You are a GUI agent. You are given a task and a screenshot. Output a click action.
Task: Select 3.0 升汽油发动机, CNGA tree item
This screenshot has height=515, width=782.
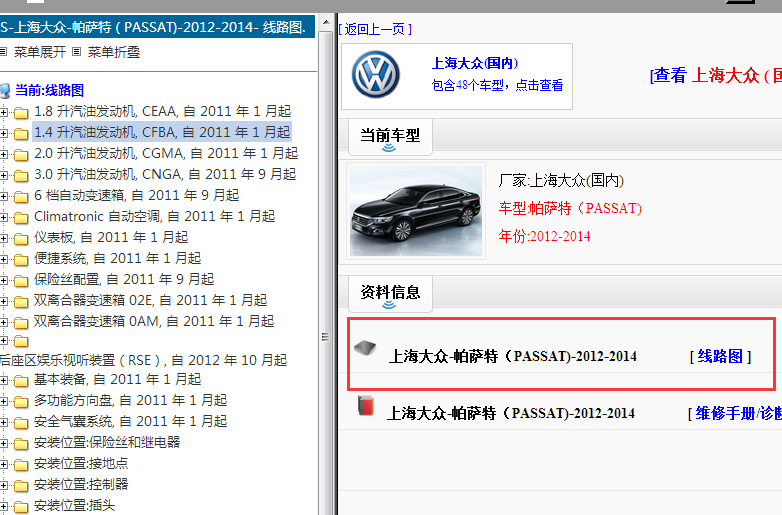click(x=165, y=174)
